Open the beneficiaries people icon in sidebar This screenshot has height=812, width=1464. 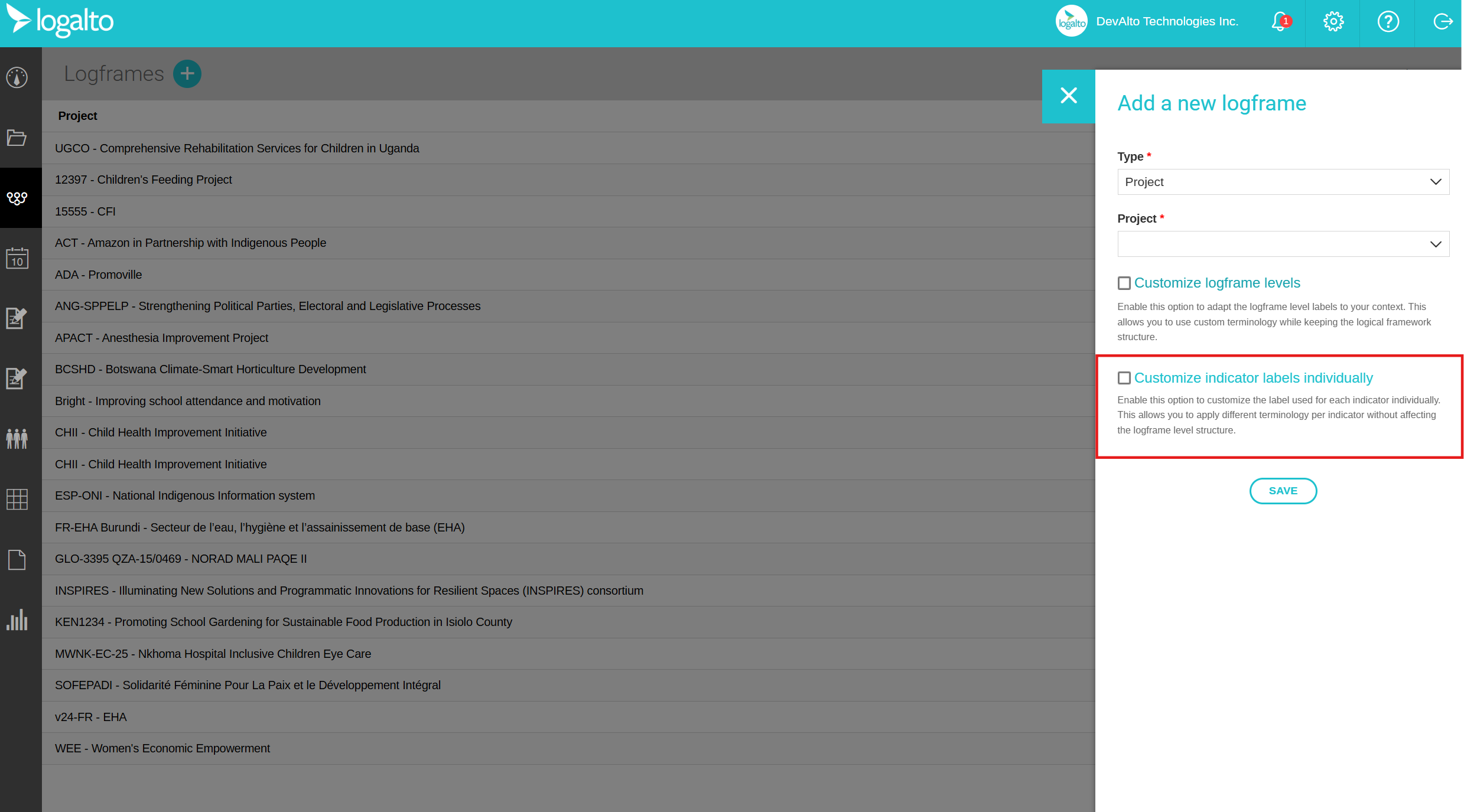click(x=17, y=439)
